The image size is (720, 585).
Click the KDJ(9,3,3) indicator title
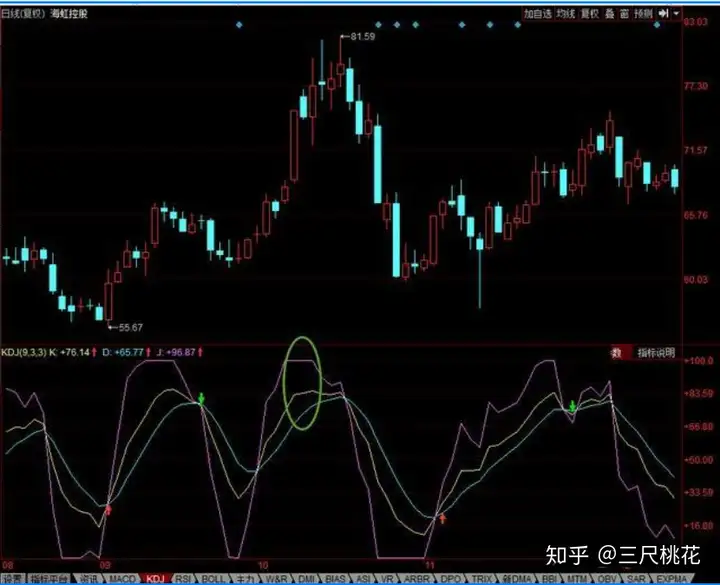pyautogui.click(x=24, y=352)
